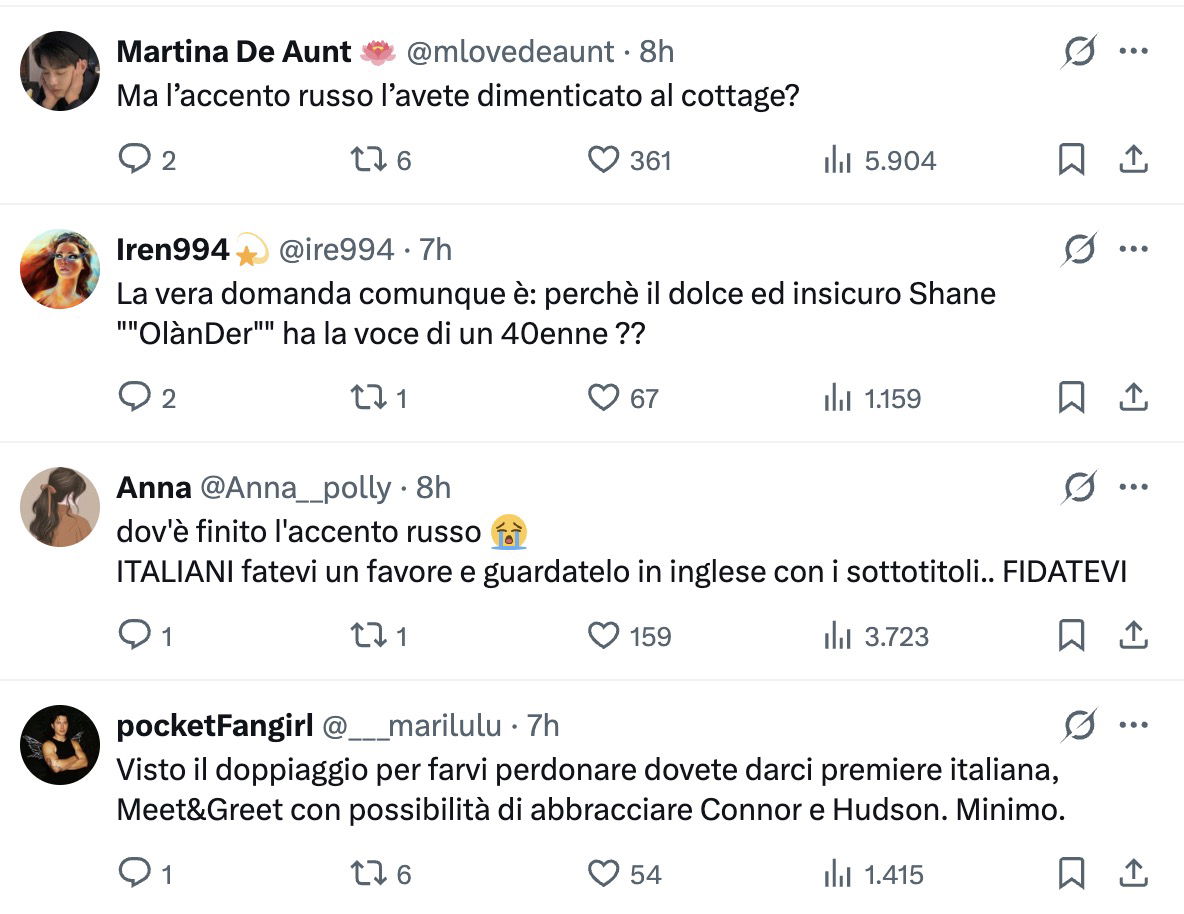Reply to Martina De Aunt's tweet

[x=134, y=160]
